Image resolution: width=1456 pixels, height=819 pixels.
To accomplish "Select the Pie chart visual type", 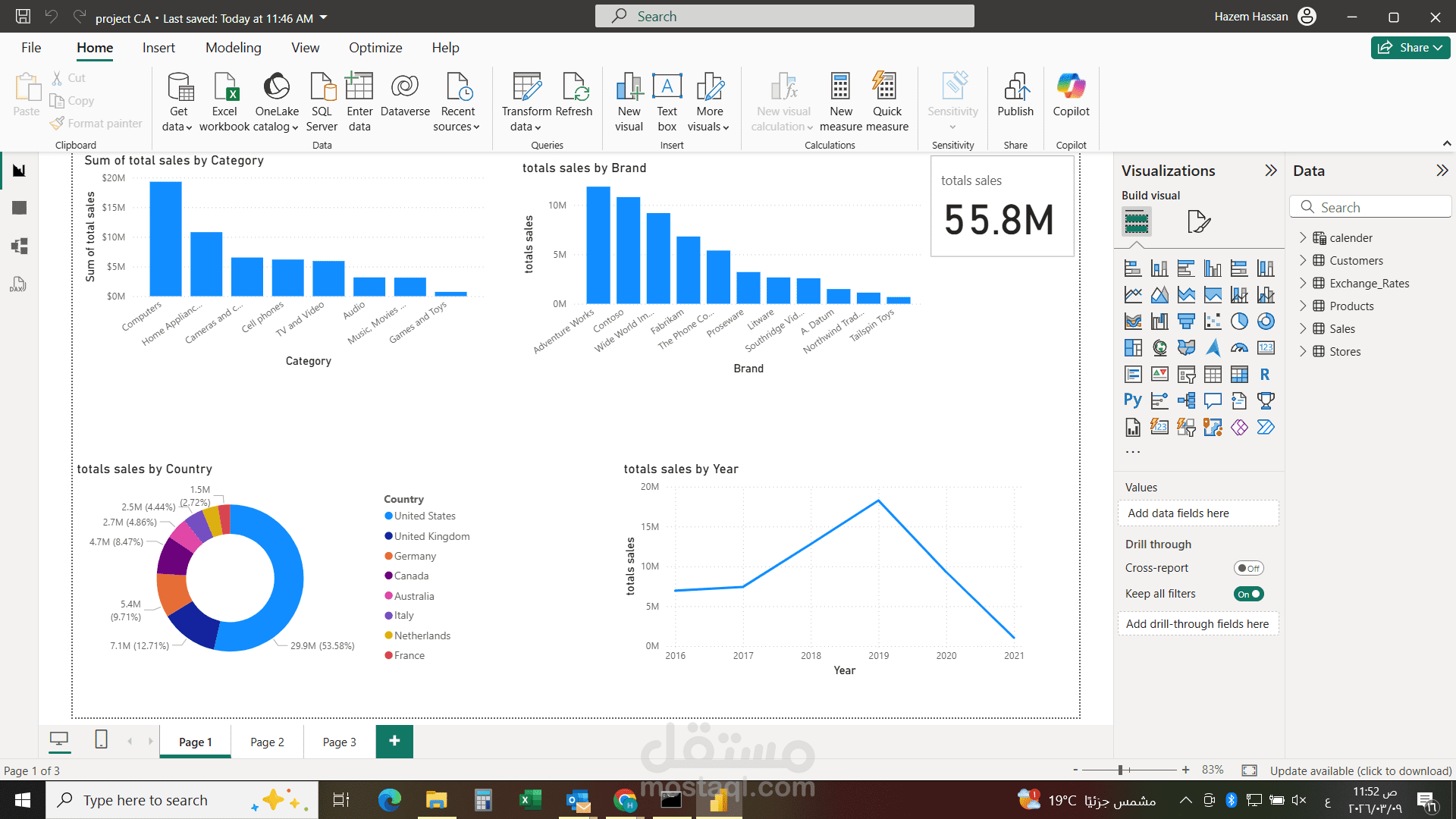I will [1239, 322].
